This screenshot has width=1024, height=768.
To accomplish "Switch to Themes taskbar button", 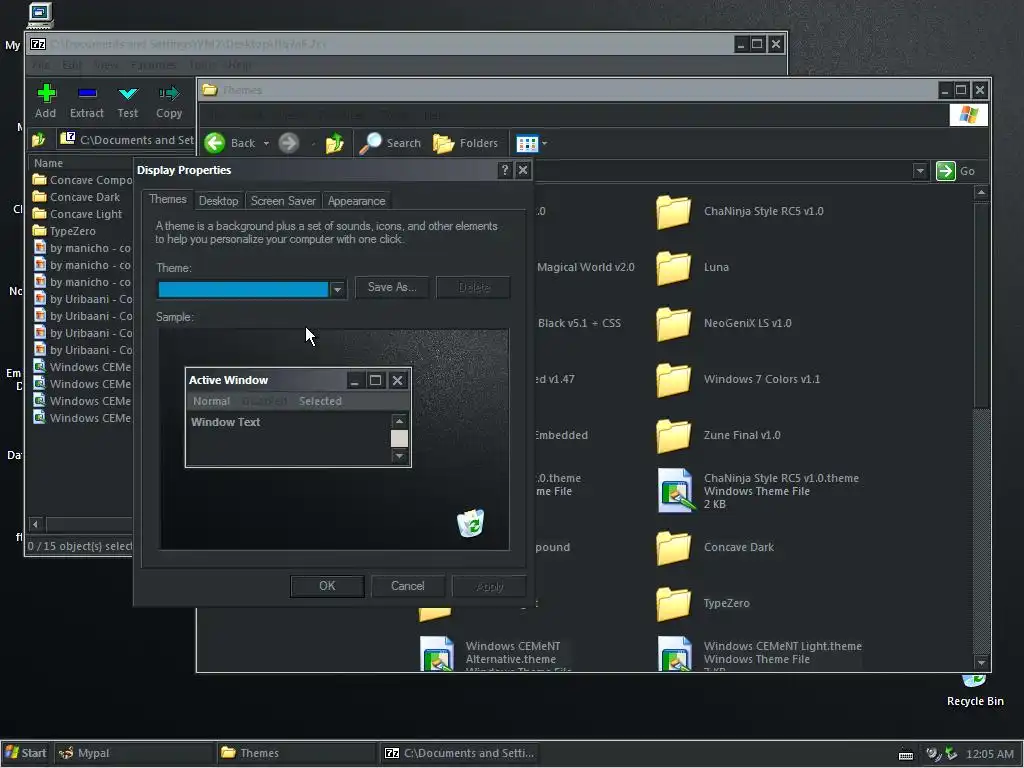I will click(296, 754).
